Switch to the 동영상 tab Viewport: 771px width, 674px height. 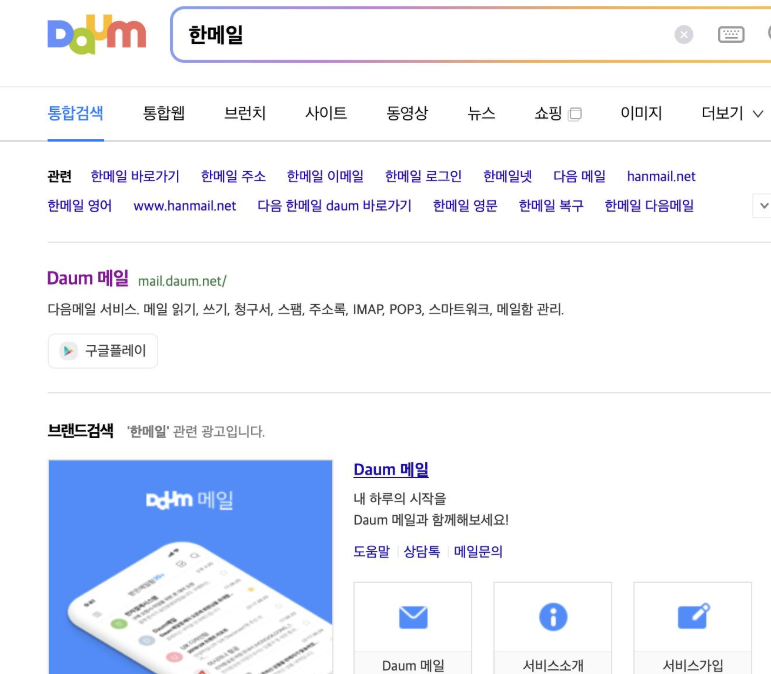coord(407,114)
